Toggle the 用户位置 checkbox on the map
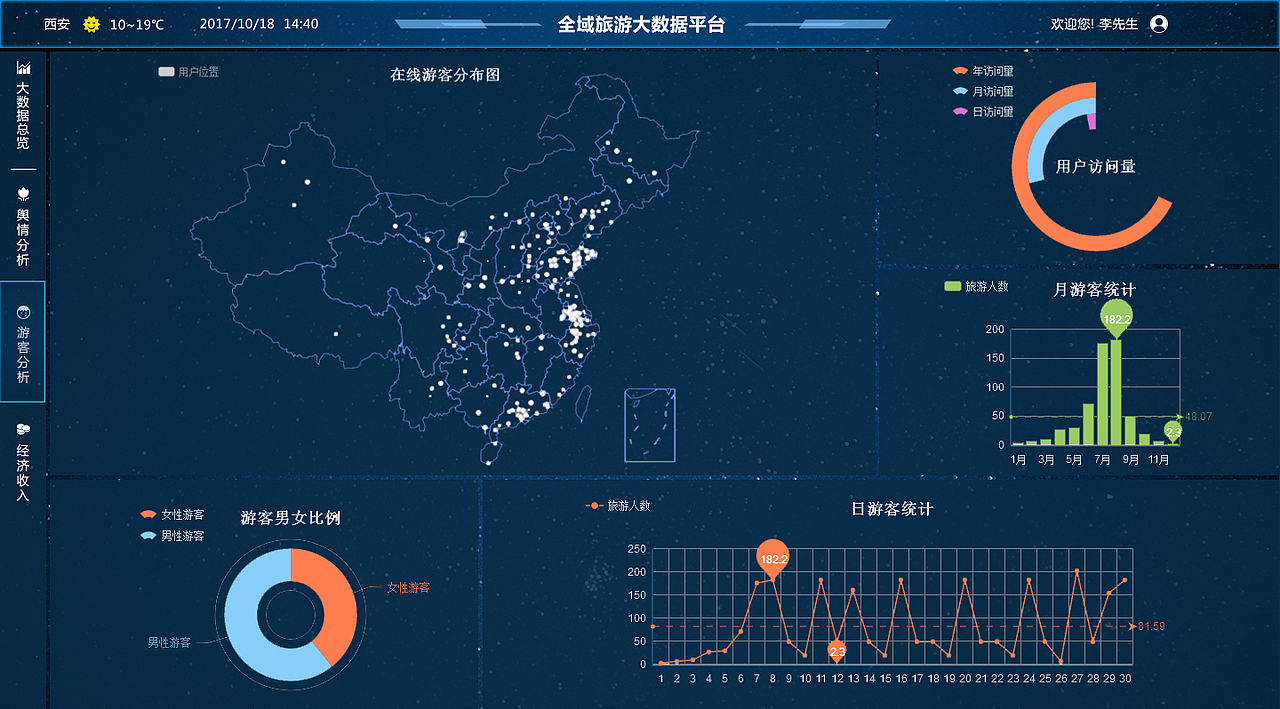This screenshot has width=1280, height=709. (x=165, y=71)
